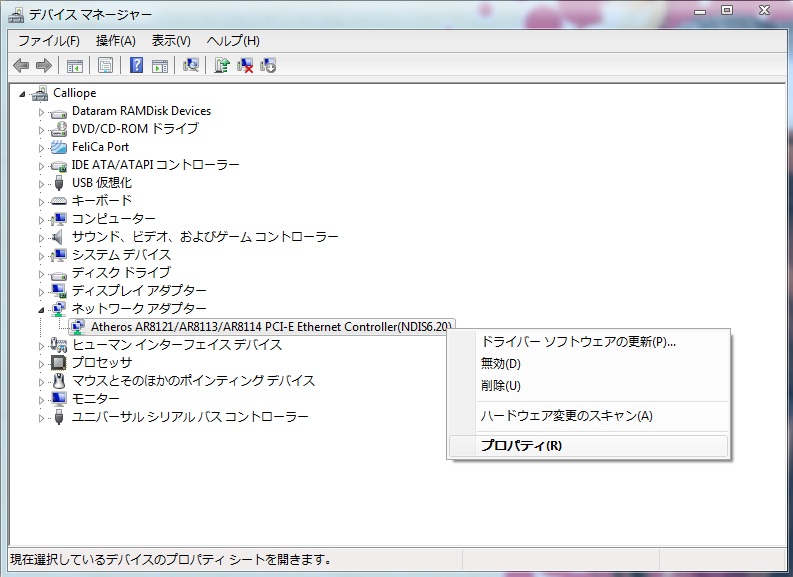Select the USB 仮想化 row
Screen dimensions: 793x577
(102, 183)
